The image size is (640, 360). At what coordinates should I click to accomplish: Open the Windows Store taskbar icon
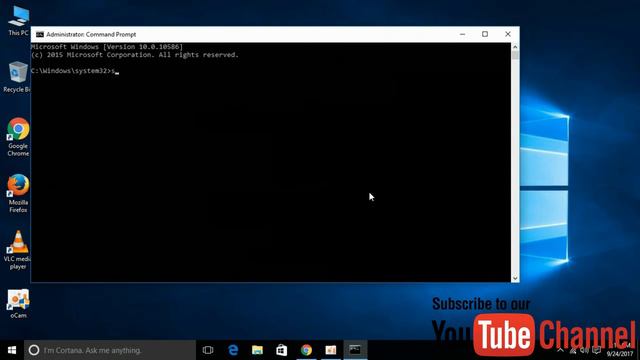[x=282, y=350]
